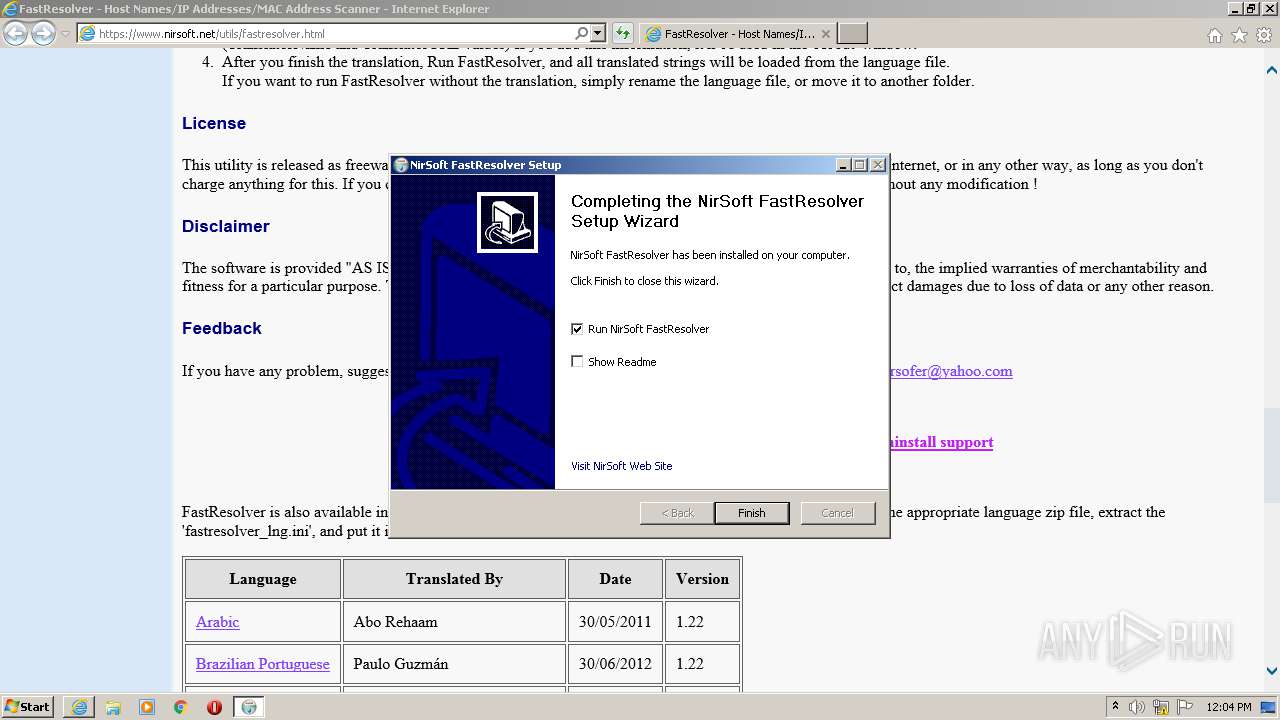Close the NirSoft FastResolver Setup dialog
1280x720 pixels.
pos(878,165)
